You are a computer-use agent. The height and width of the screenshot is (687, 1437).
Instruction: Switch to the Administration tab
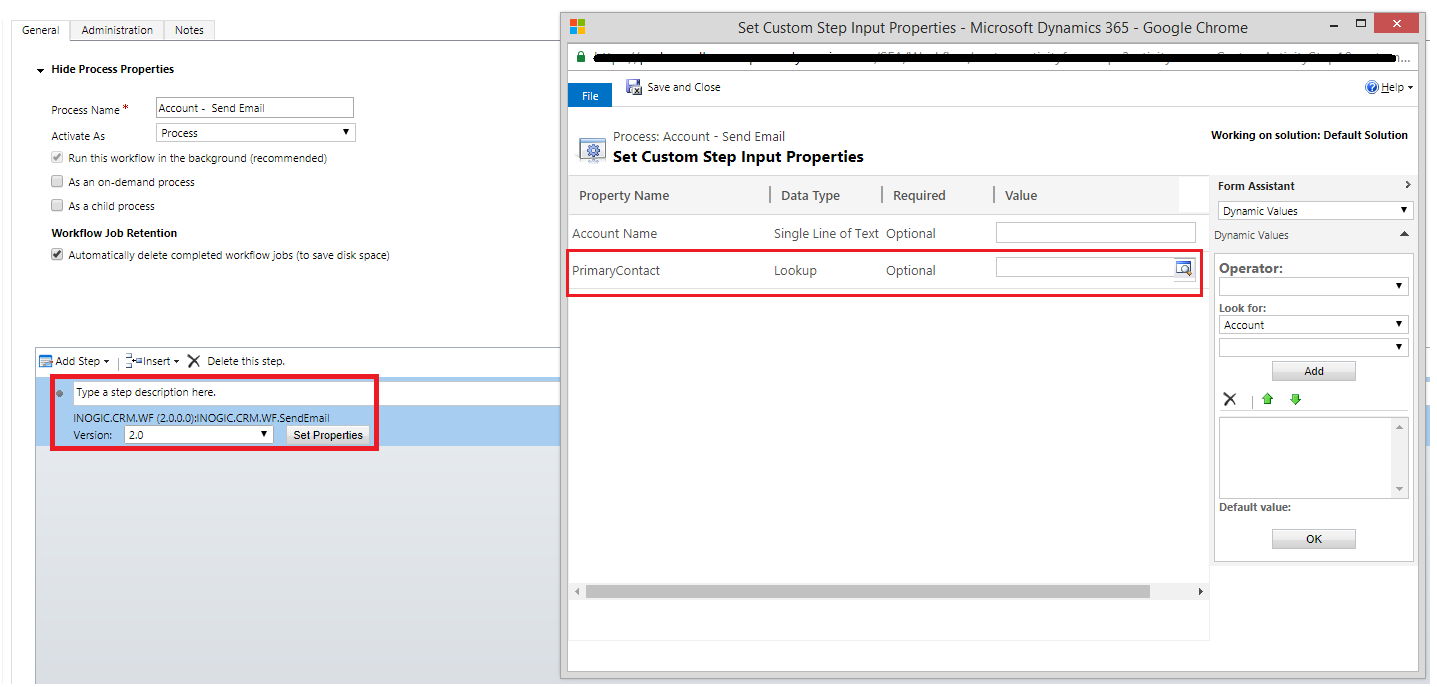point(117,30)
